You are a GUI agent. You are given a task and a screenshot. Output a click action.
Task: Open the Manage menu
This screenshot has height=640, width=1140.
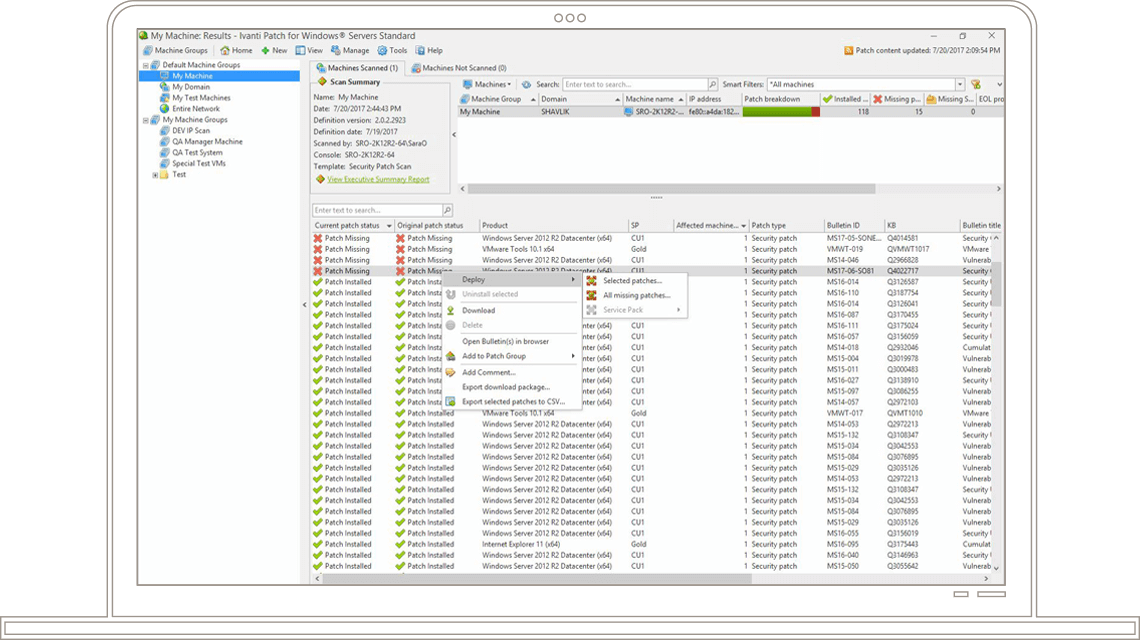350,51
